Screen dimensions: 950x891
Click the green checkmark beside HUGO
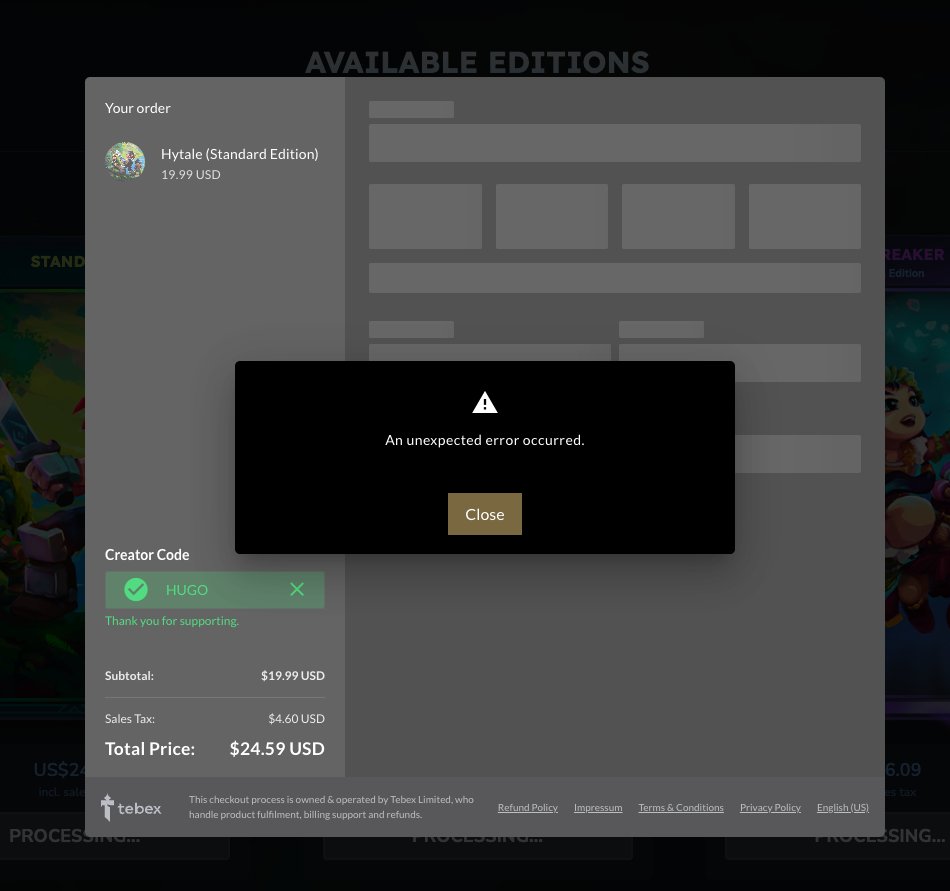136,589
